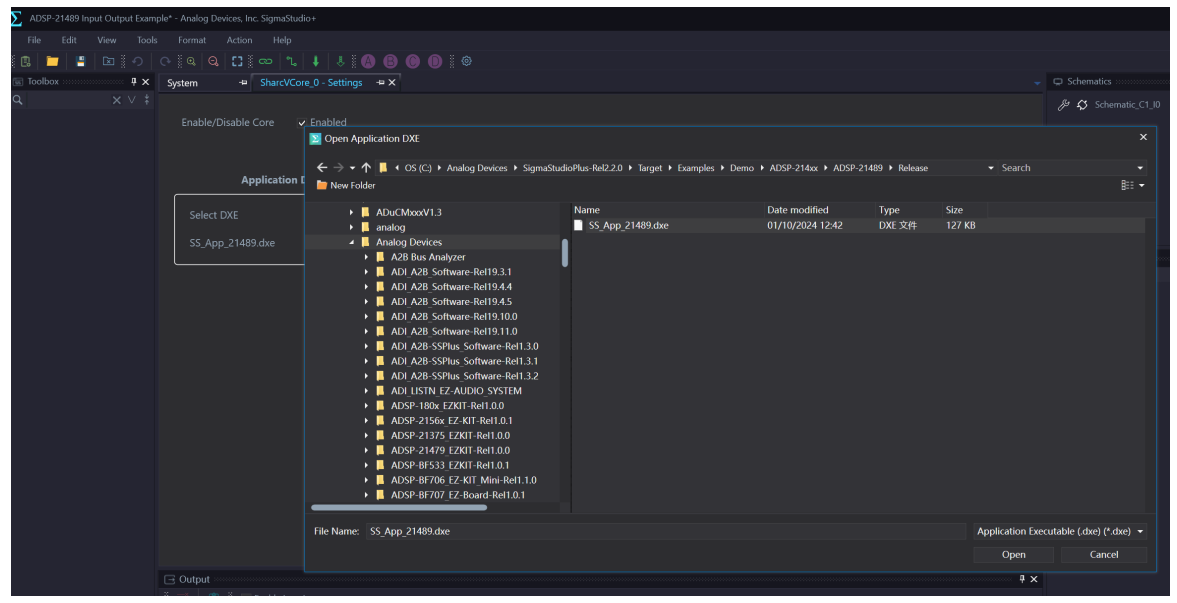Expand the ADuCMxxxV1.3 folder
The height and width of the screenshot is (603, 1177).
(x=351, y=213)
